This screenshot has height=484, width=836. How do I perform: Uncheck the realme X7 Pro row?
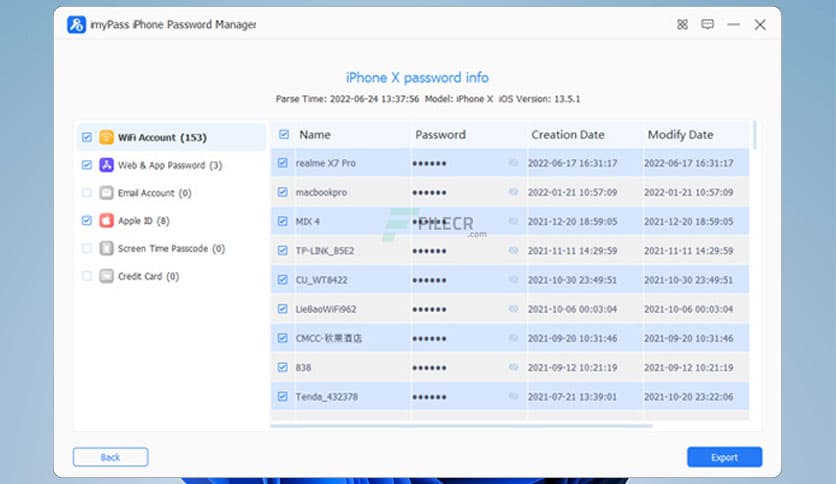[x=283, y=163]
